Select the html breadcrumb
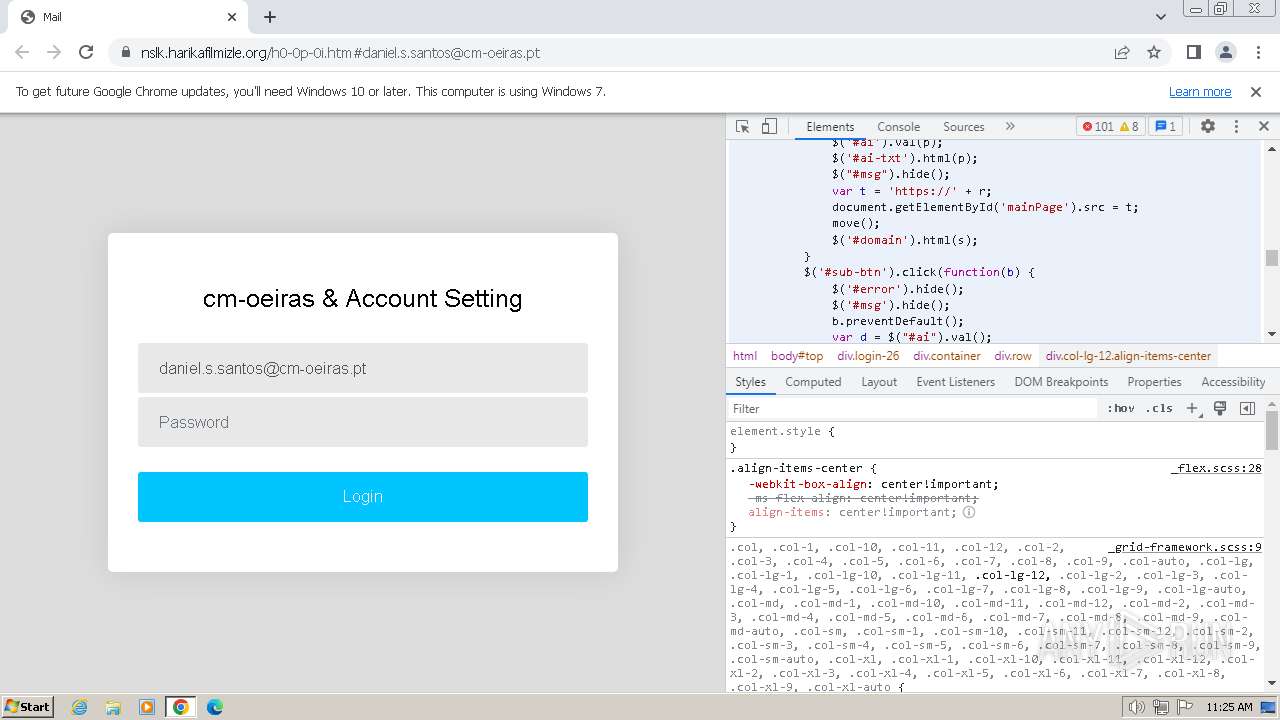Screen dimensions: 1280x720 [745, 355]
